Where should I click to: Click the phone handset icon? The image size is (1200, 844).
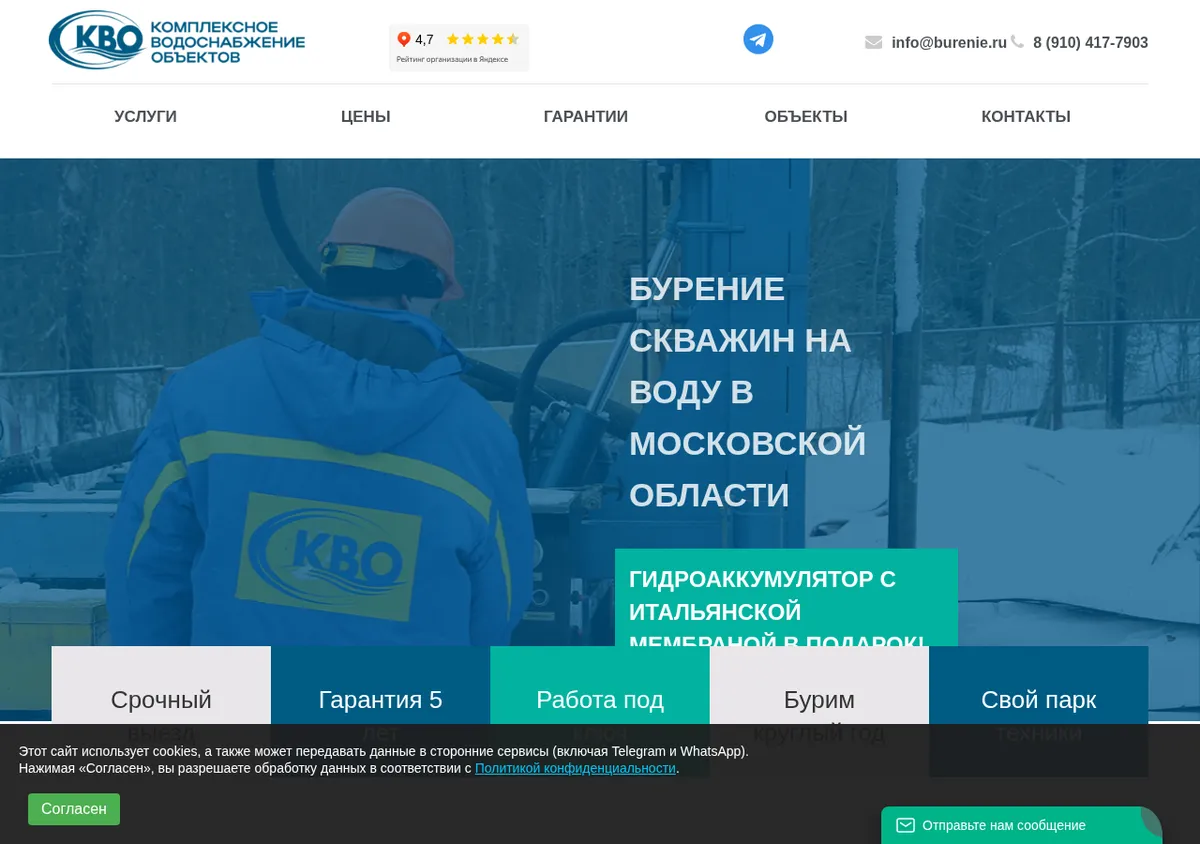[1018, 42]
